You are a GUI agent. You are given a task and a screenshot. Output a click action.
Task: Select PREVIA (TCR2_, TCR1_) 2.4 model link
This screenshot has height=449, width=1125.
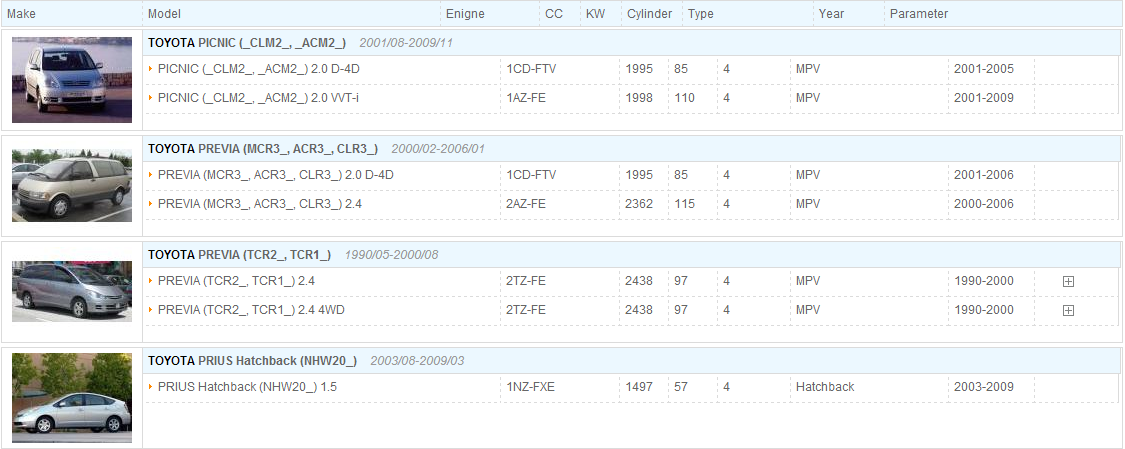(236, 281)
